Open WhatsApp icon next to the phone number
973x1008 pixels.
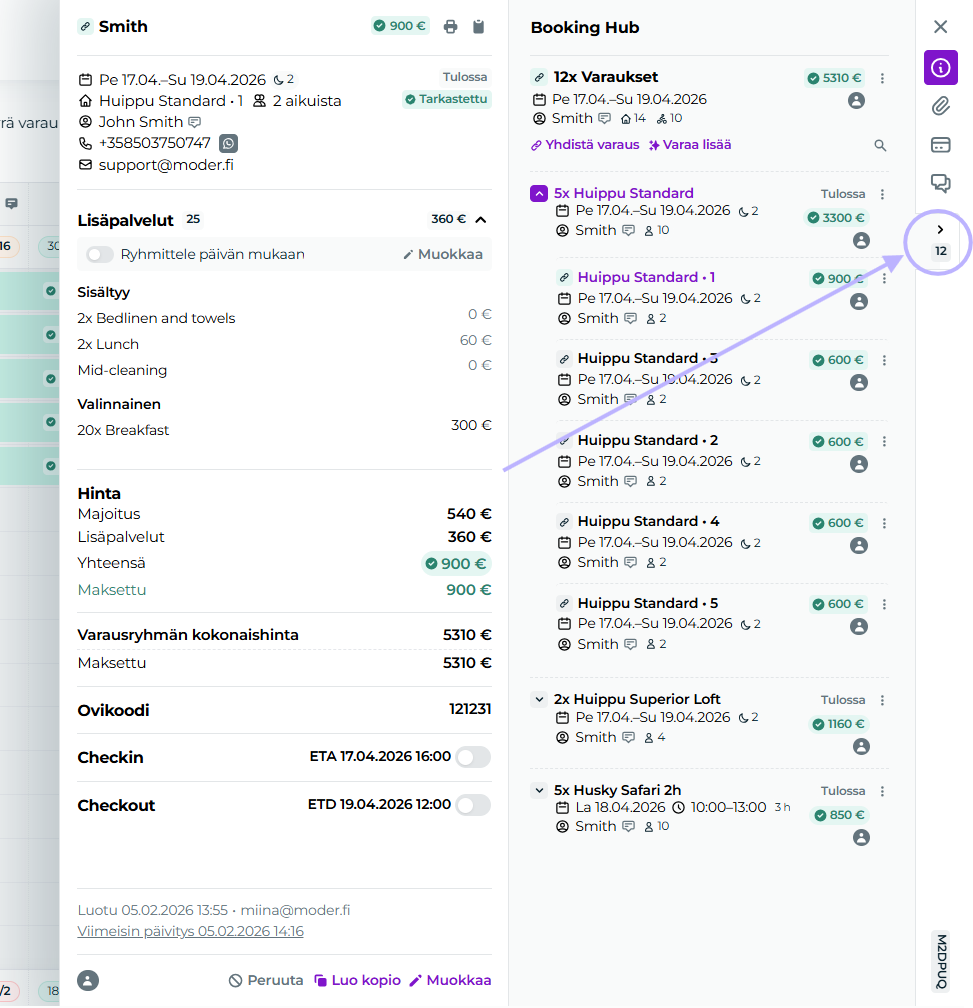click(x=228, y=143)
